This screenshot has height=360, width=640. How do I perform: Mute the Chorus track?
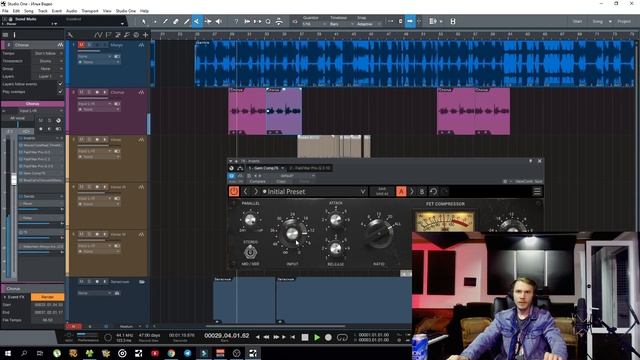(x=81, y=92)
